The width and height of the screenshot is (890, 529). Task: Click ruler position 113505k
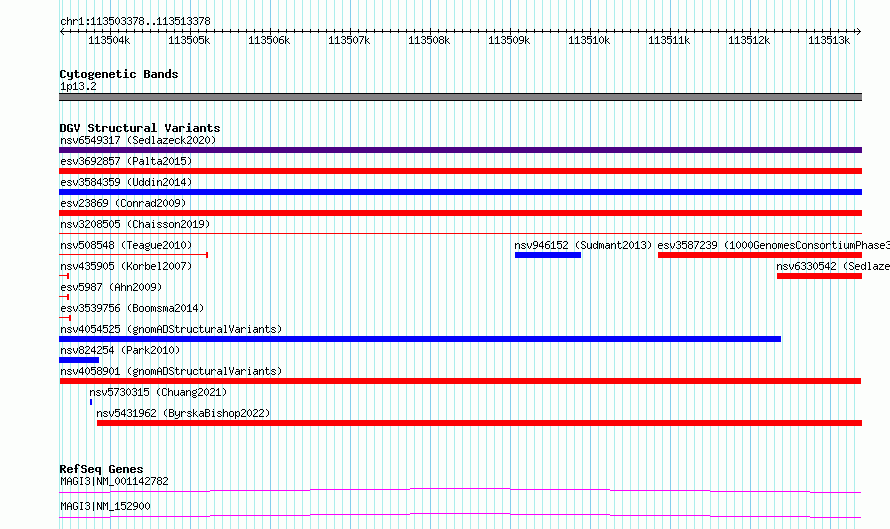click(189, 40)
